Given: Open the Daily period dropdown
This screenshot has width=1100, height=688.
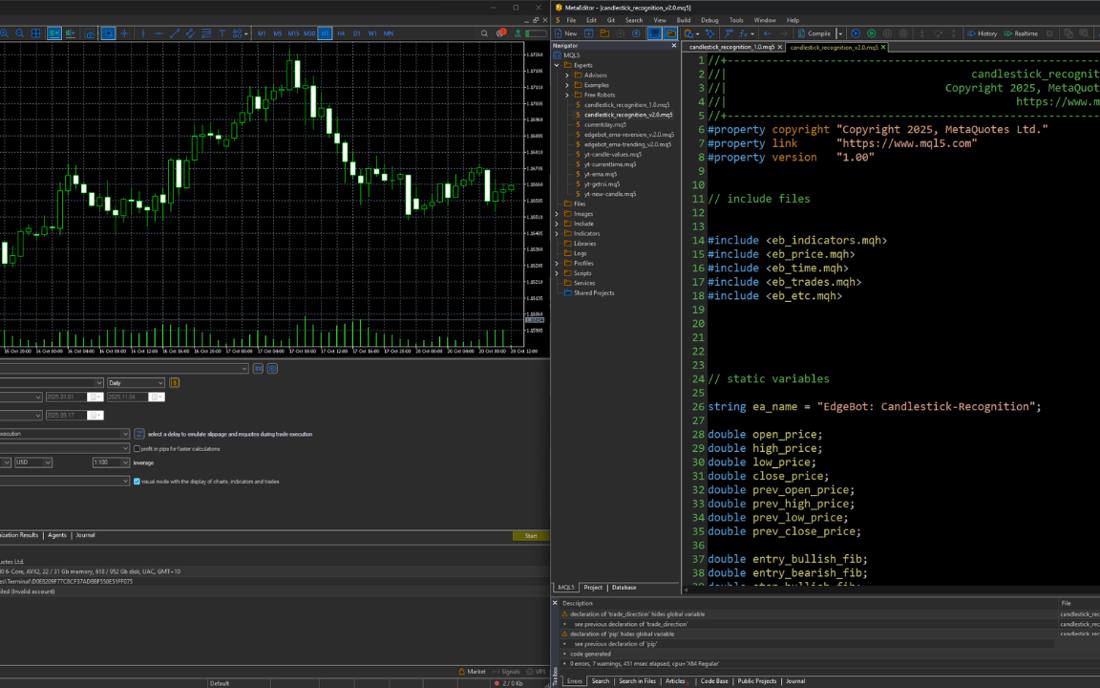Looking at the screenshot, I should click(x=135, y=383).
